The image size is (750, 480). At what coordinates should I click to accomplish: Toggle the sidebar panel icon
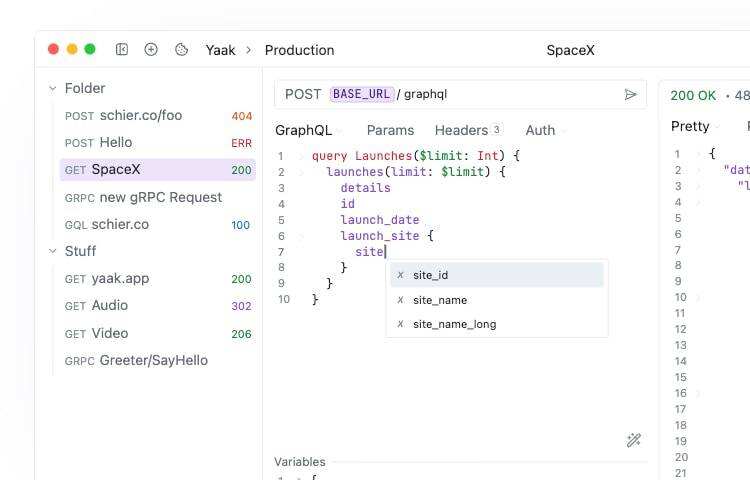click(x=122, y=49)
